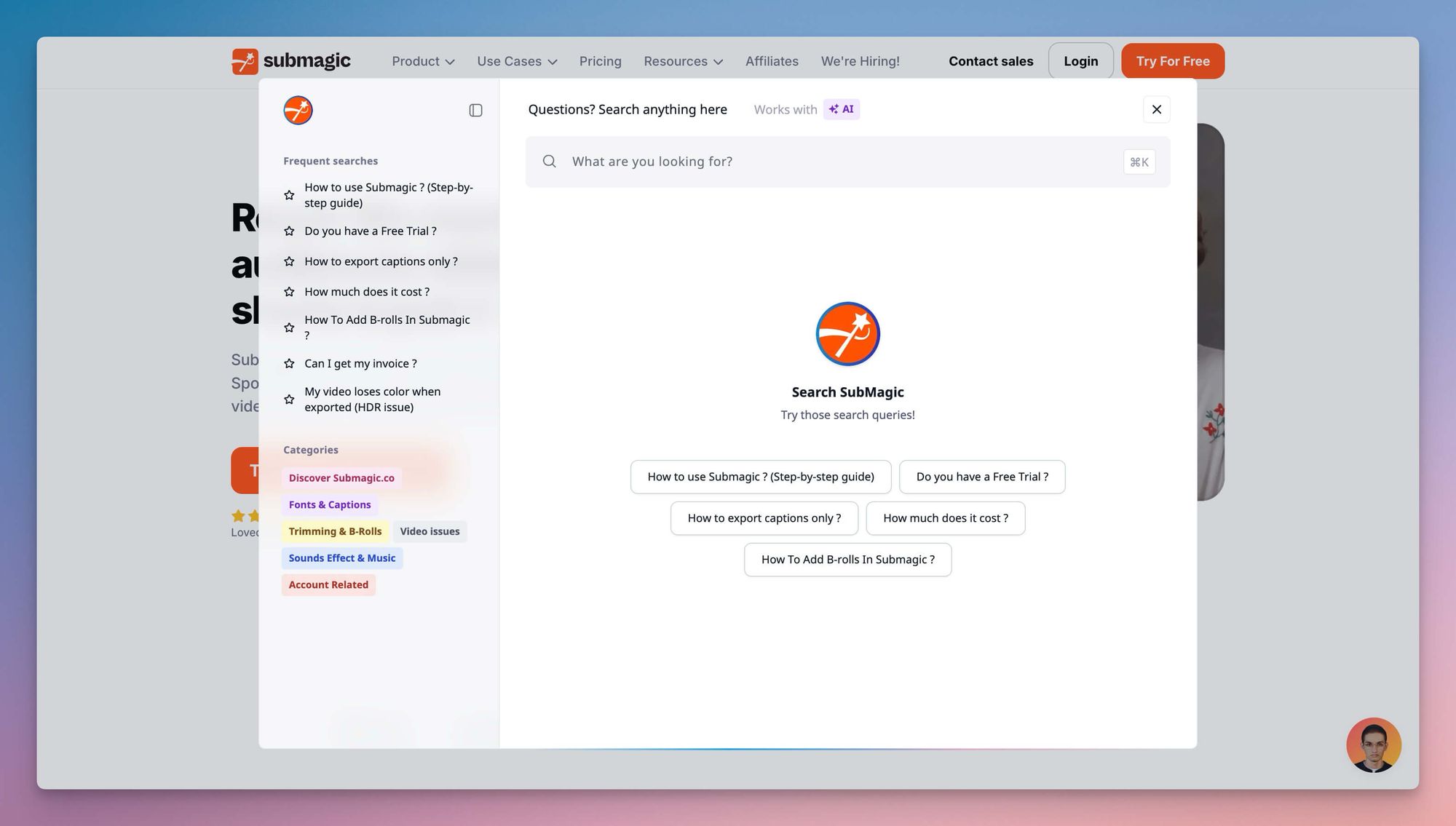
Task: Select the Fonts & Captions category tag
Action: point(329,505)
